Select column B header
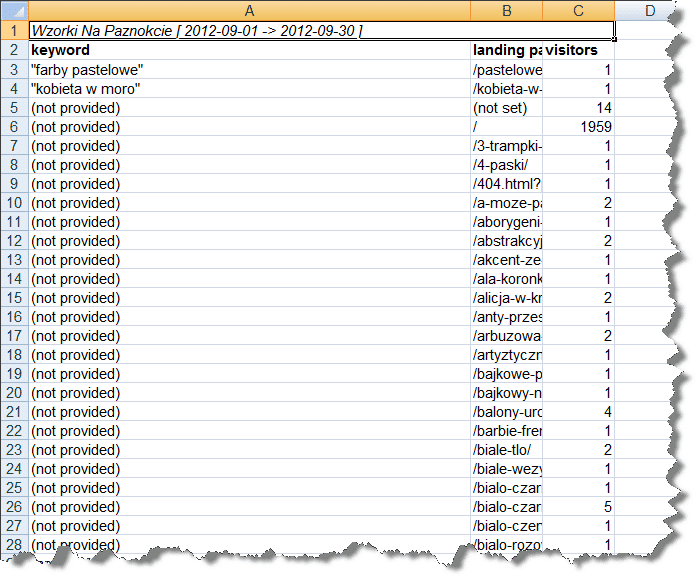The height and width of the screenshot is (576, 696). pos(506,11)
